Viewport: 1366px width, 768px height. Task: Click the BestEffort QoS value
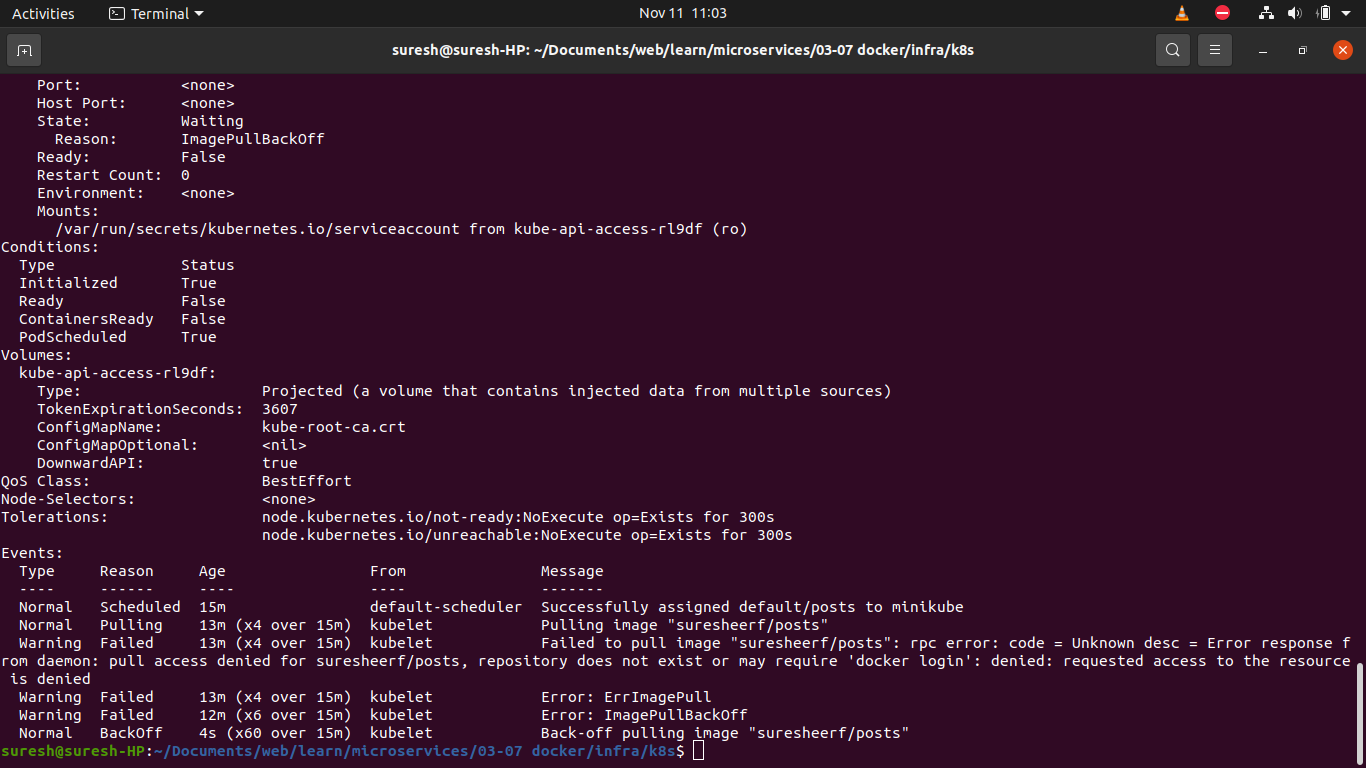point(307,481)
